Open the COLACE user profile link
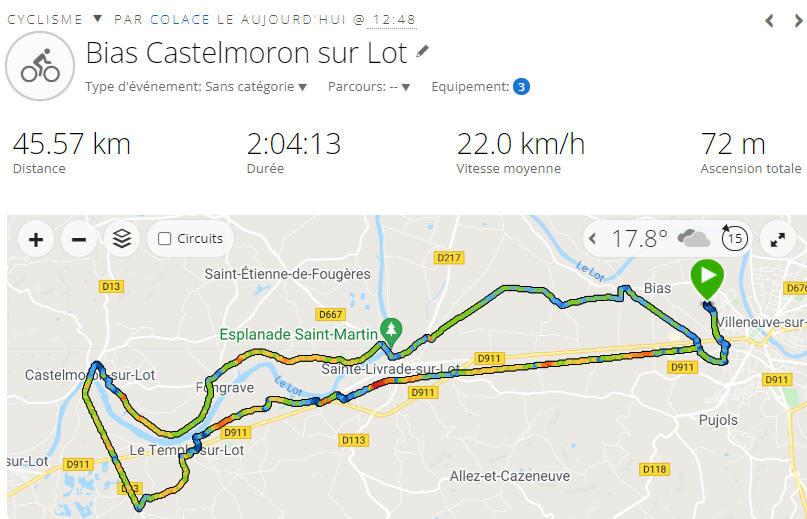 pos(180,20)
